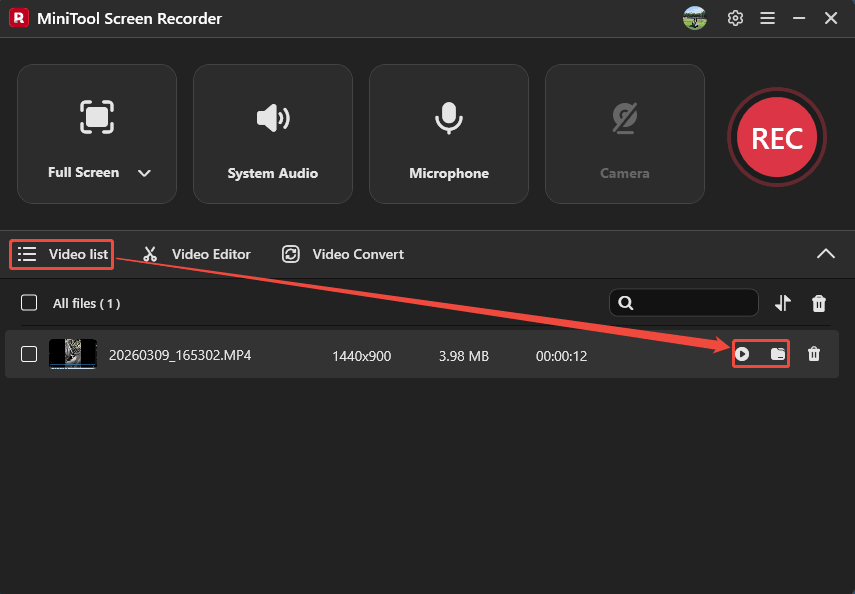Viewport: 855px width, 594px height.
Task: Start recording with the REC button
Action: point(777,137)
